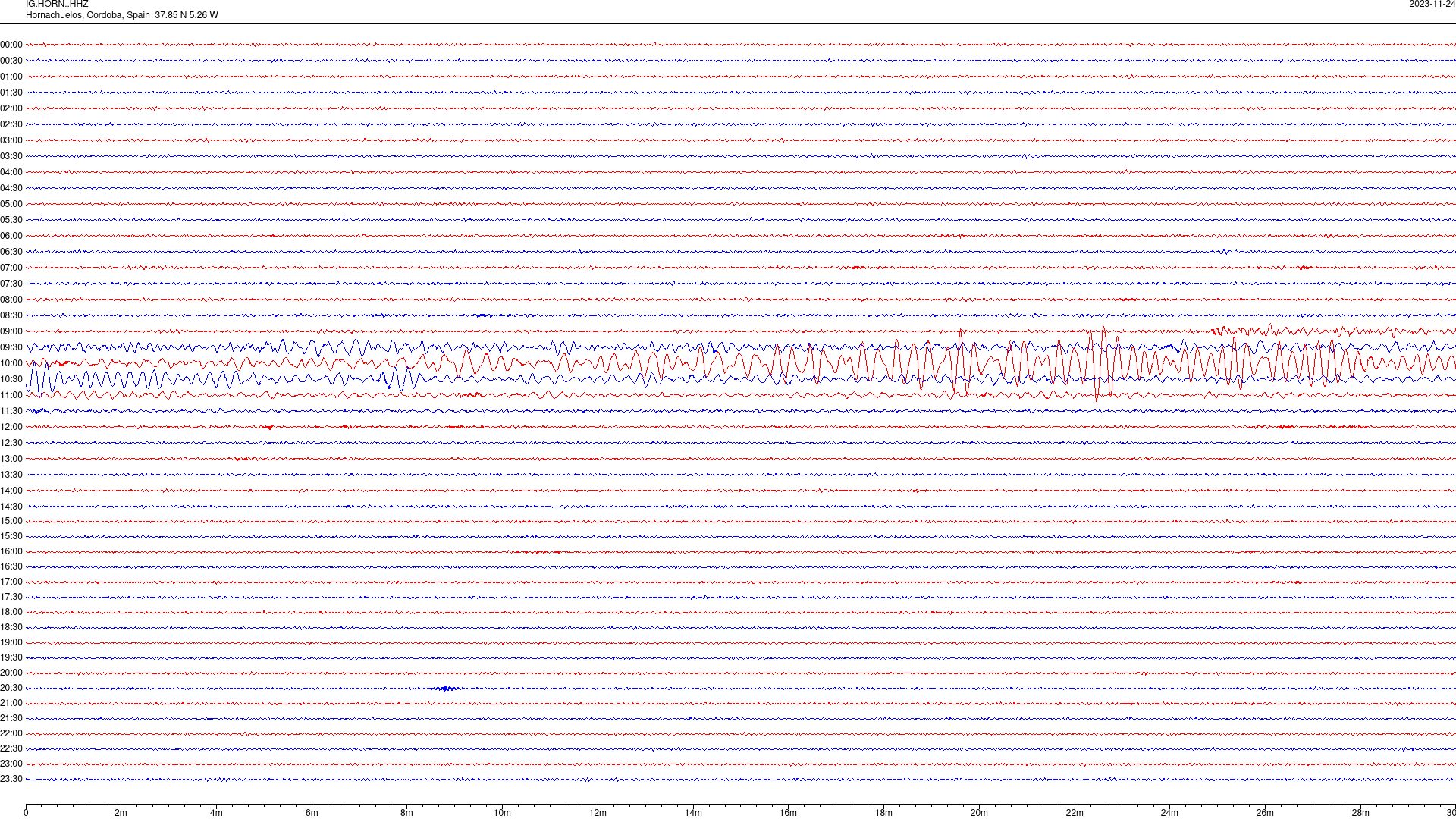Select the 14:30 time row label

click(x=11, y=507)
